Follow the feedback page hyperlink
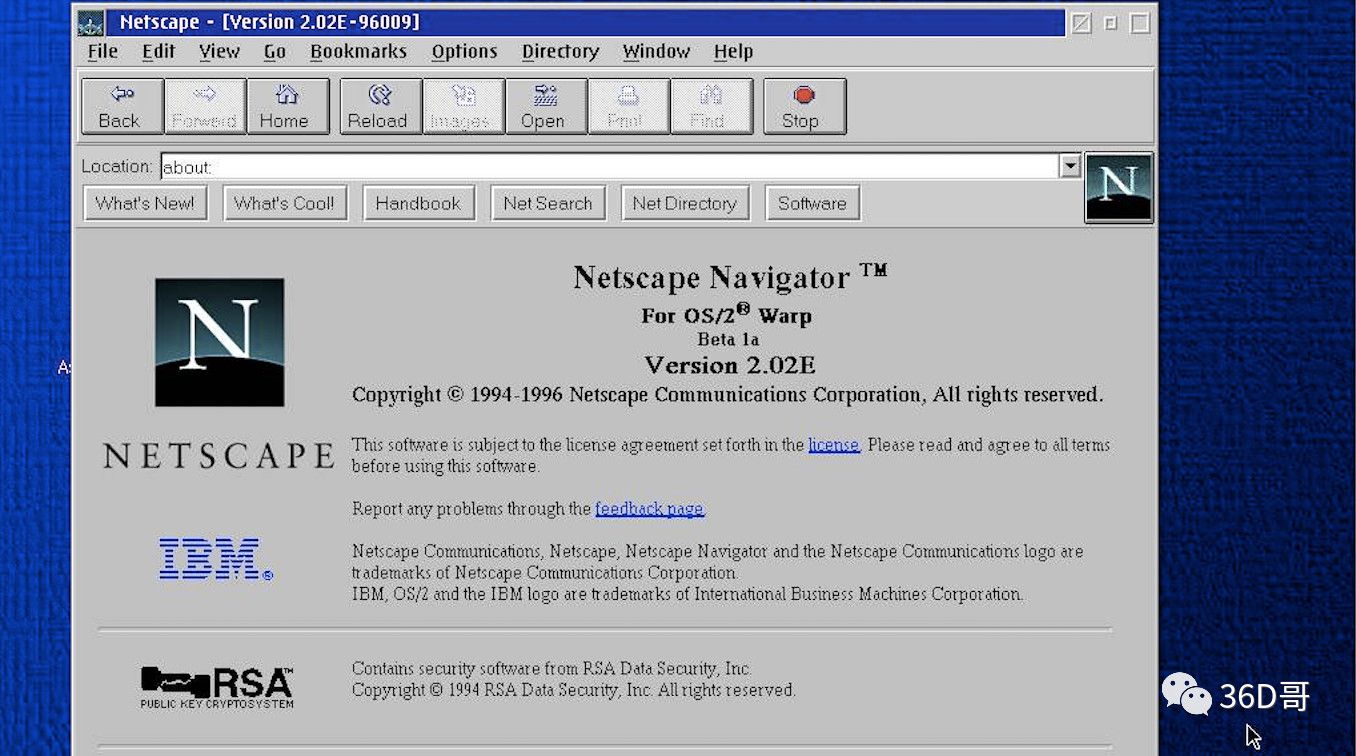The image size is (1356, 756). (x=650, y=509)
